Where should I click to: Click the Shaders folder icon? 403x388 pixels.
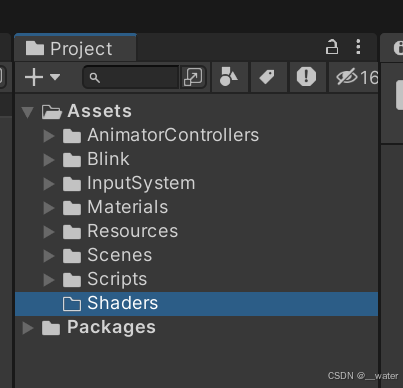click(x=72, y=304)
